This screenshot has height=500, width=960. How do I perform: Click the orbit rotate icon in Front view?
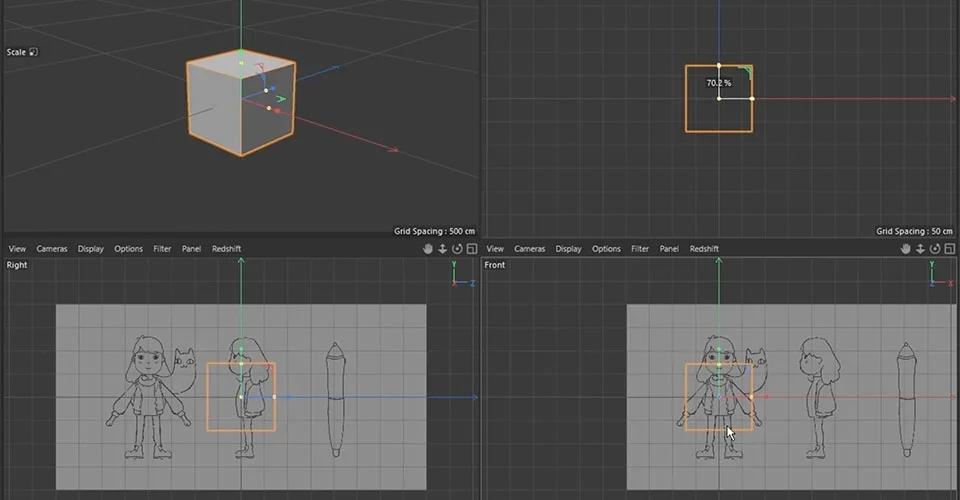tap(935, 248)
